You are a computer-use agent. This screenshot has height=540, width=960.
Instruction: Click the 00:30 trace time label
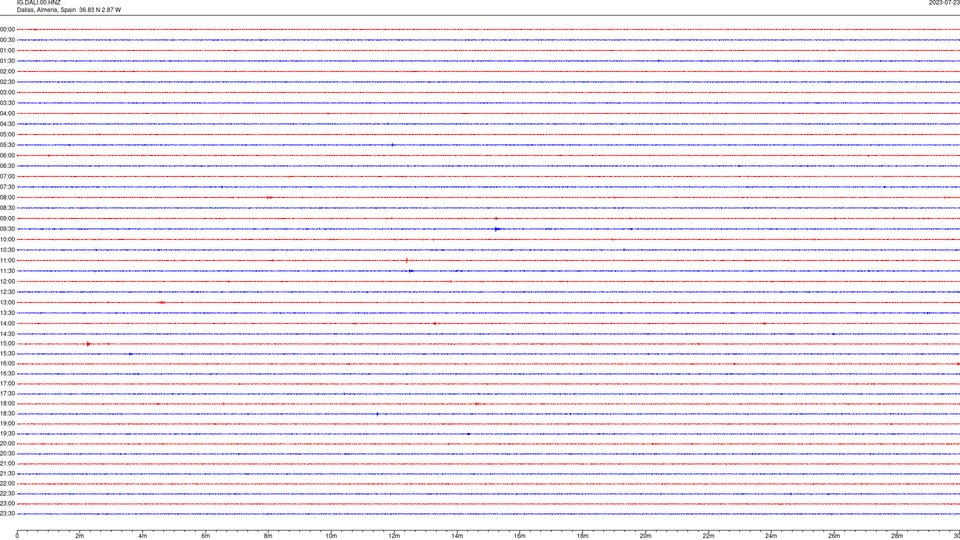pyautogui.click(x=7, y=40)
